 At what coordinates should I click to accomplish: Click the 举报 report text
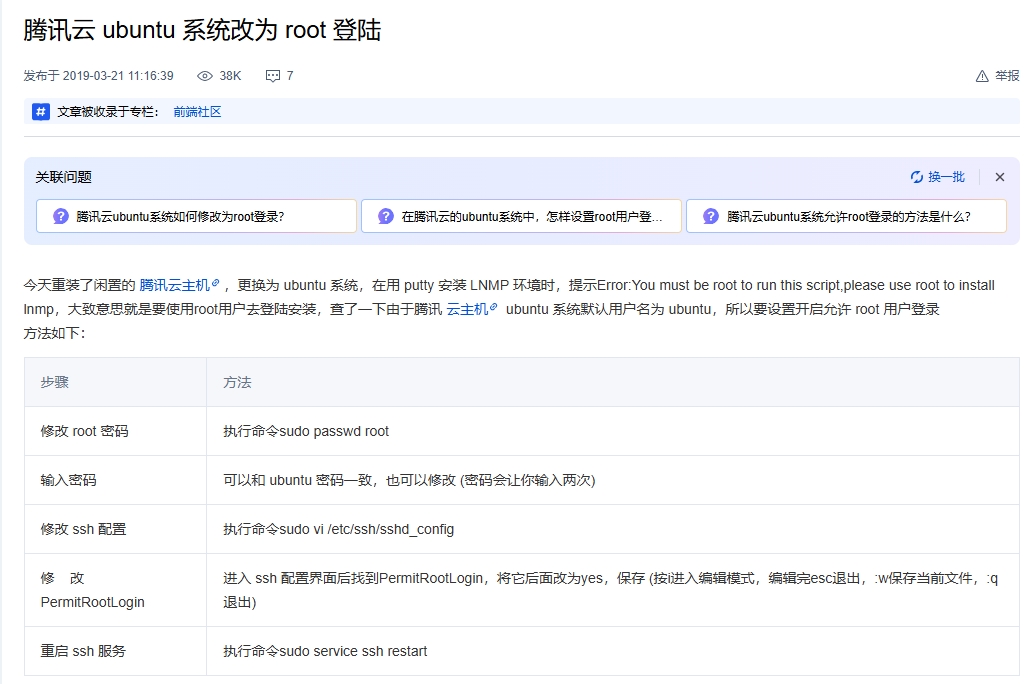point(1007,76)
